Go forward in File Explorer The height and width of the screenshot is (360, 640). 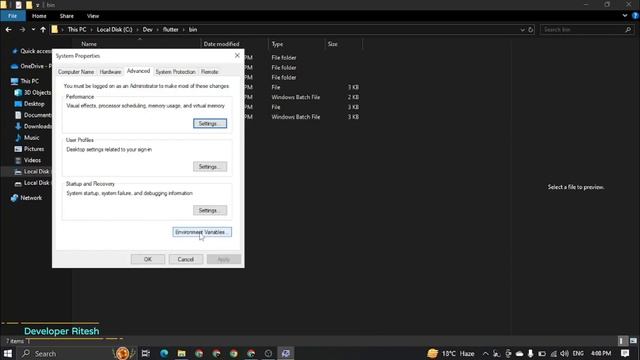(x=22, y=29)
